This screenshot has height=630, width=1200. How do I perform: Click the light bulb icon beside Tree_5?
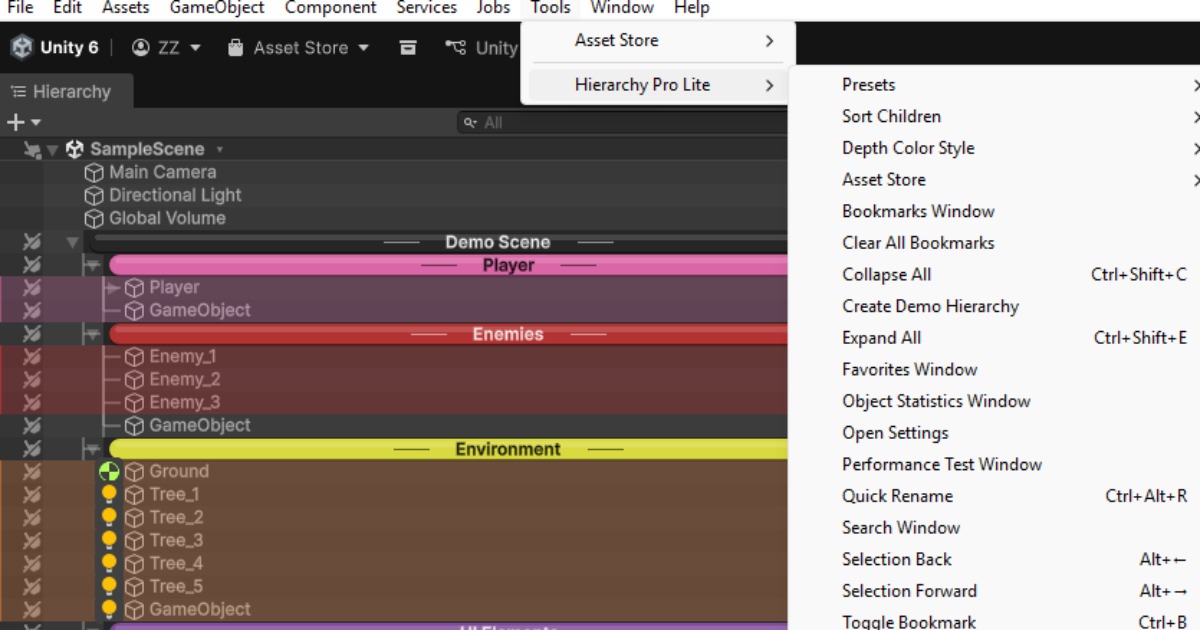(x=109, y=586)
